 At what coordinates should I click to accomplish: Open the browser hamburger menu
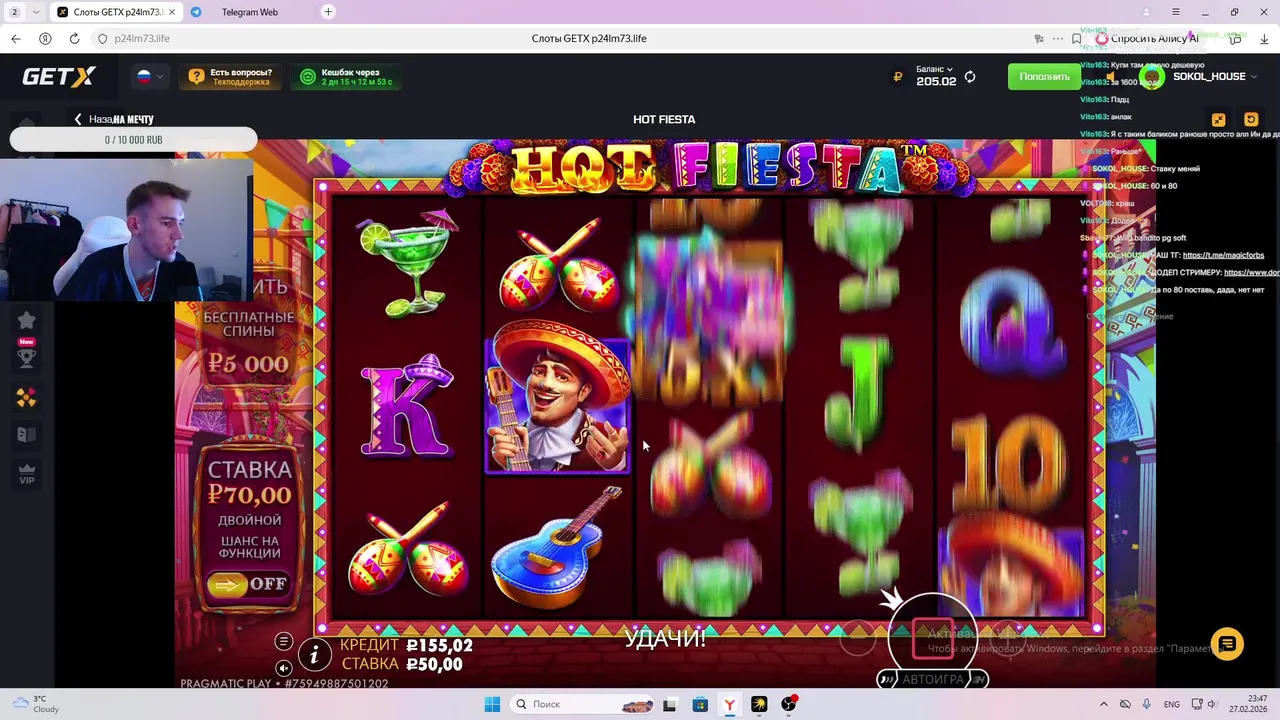(1175, 12)
